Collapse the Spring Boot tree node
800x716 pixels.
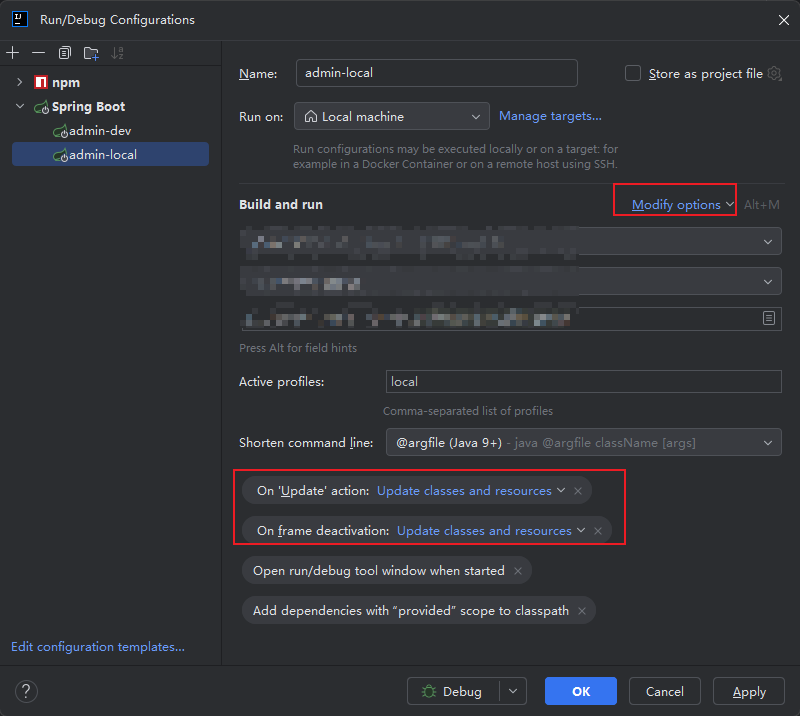[20, 106]
